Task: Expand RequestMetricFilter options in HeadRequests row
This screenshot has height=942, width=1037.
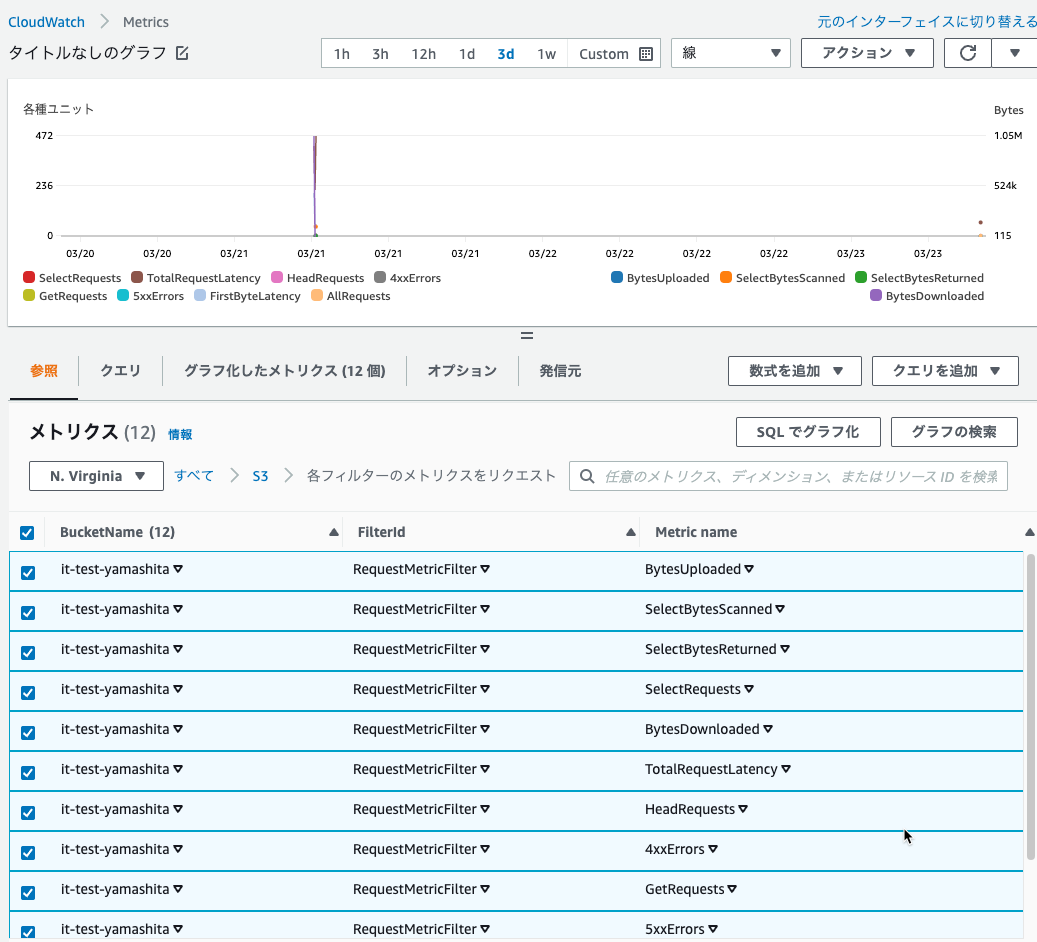Action: pos(485,808)
